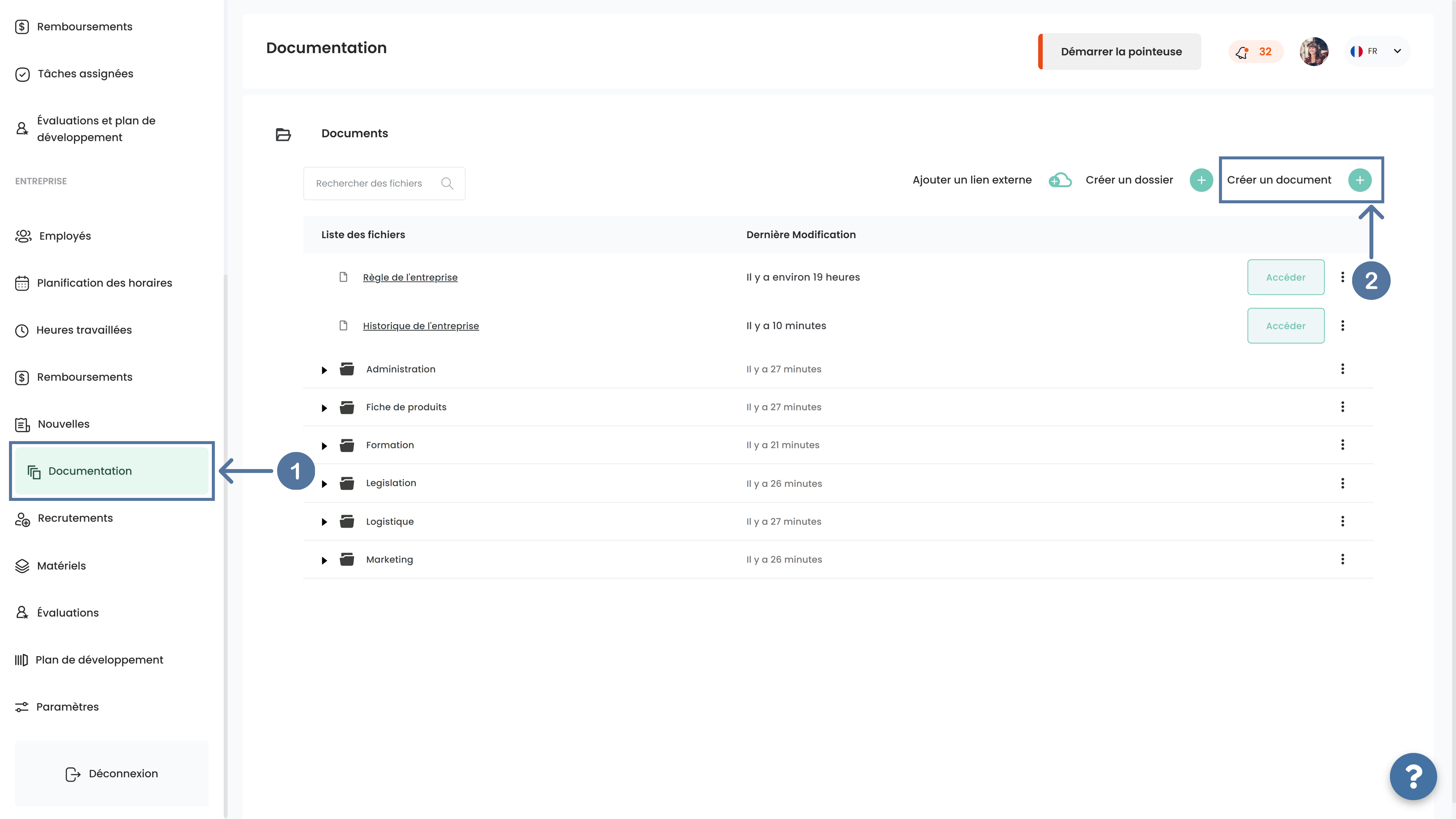
Task: Click the Administration folder icon
Action: click(x=347, y=369)
